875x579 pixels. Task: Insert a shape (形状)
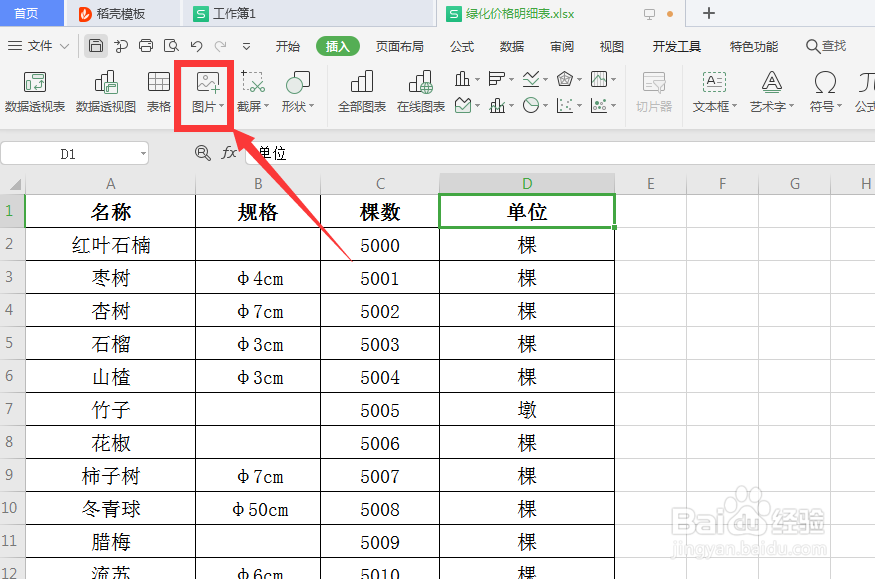297,92
